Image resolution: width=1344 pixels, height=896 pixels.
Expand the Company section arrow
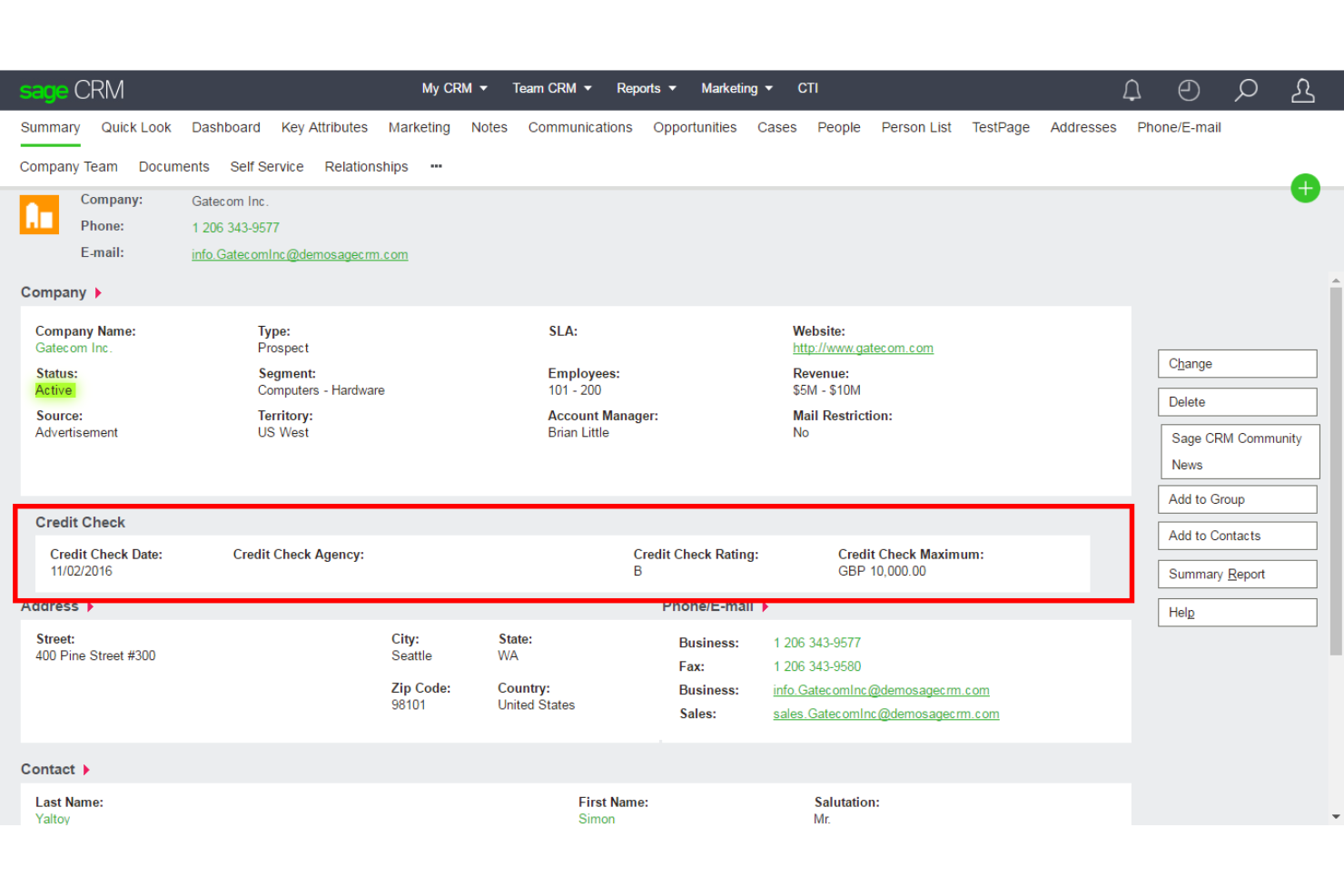click(100, 292)
